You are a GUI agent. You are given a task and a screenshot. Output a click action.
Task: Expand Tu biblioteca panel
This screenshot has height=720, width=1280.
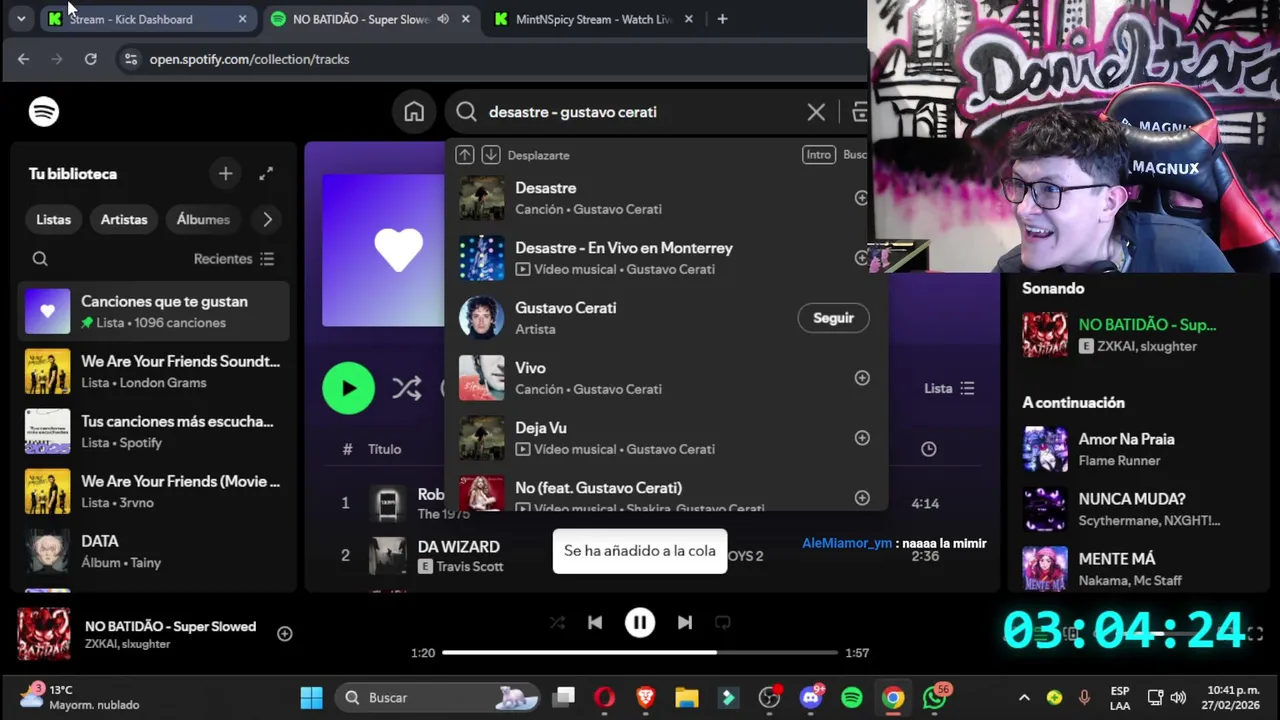tap(266, 174)
